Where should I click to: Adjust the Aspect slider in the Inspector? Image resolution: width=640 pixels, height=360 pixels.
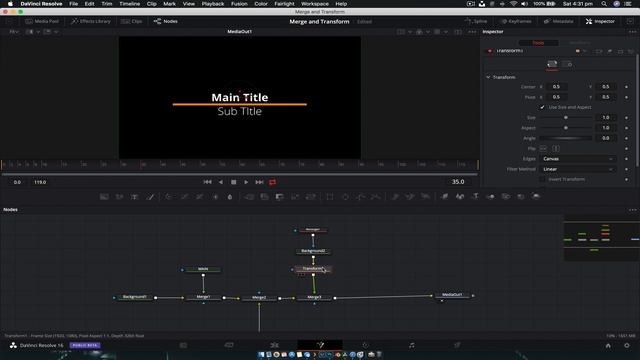tap(566, 128)
